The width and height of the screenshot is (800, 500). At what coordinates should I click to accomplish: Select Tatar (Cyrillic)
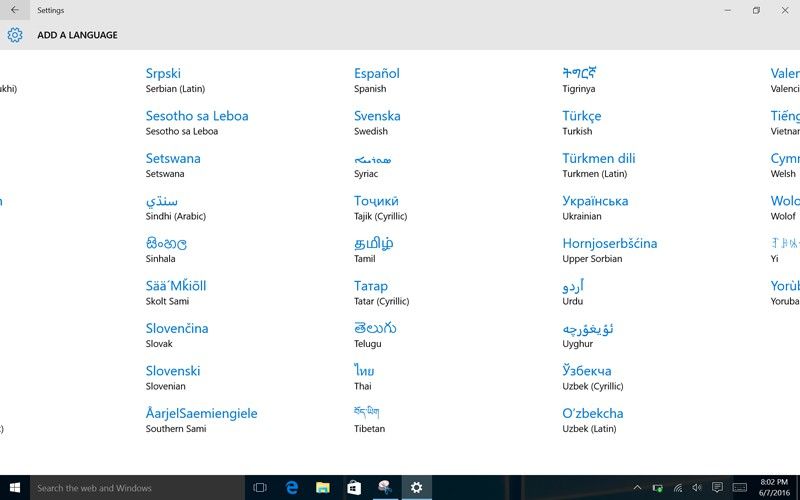tap(382, 293)
